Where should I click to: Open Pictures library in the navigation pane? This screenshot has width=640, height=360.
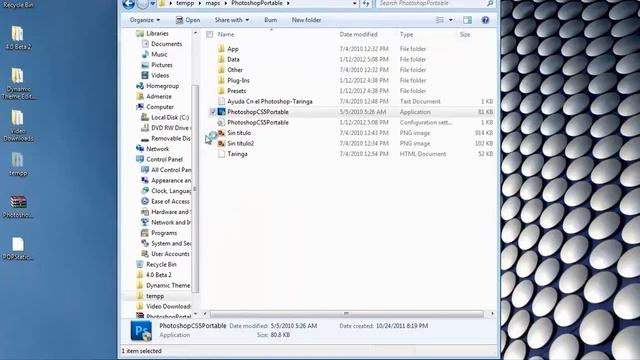click(162, 65)
